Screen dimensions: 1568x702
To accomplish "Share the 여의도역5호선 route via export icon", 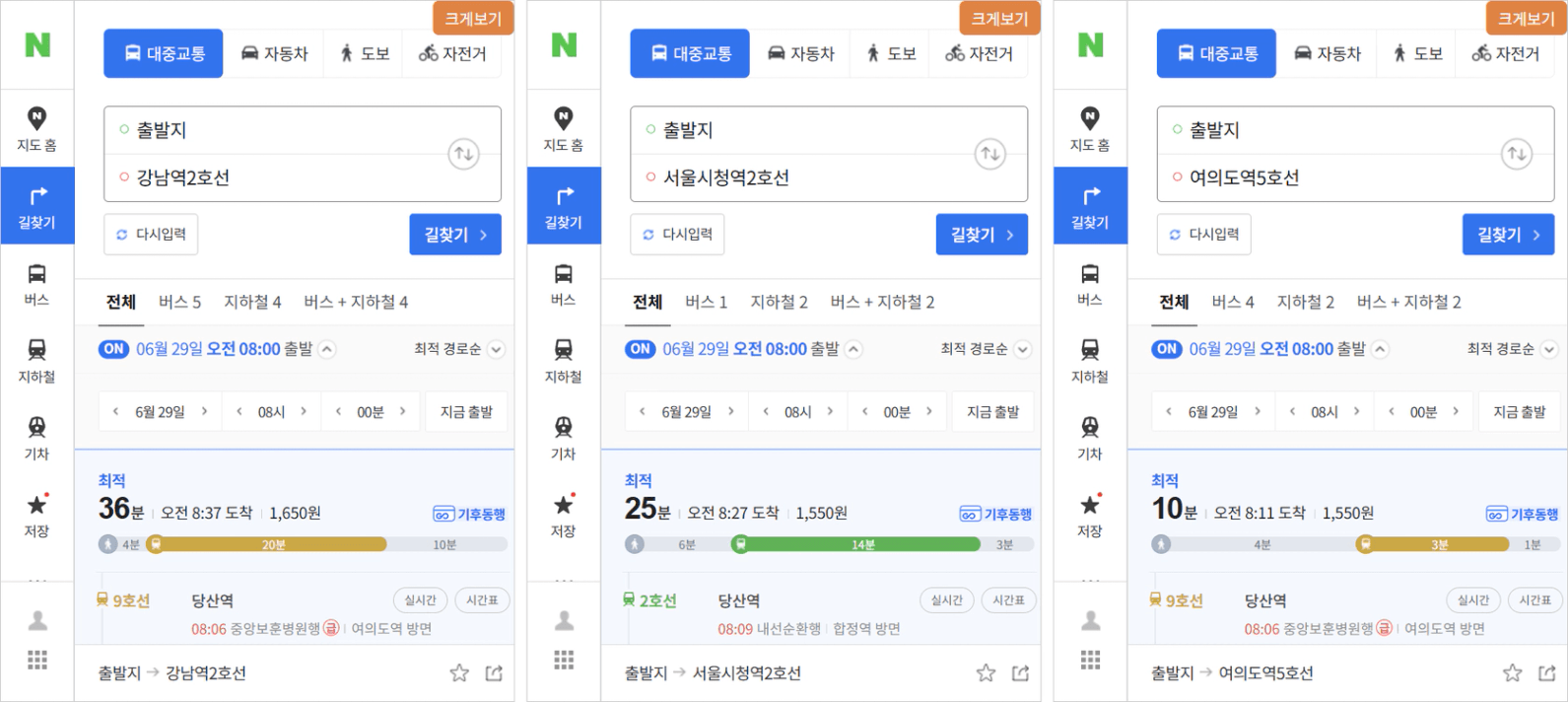I will pos(1547,673).
